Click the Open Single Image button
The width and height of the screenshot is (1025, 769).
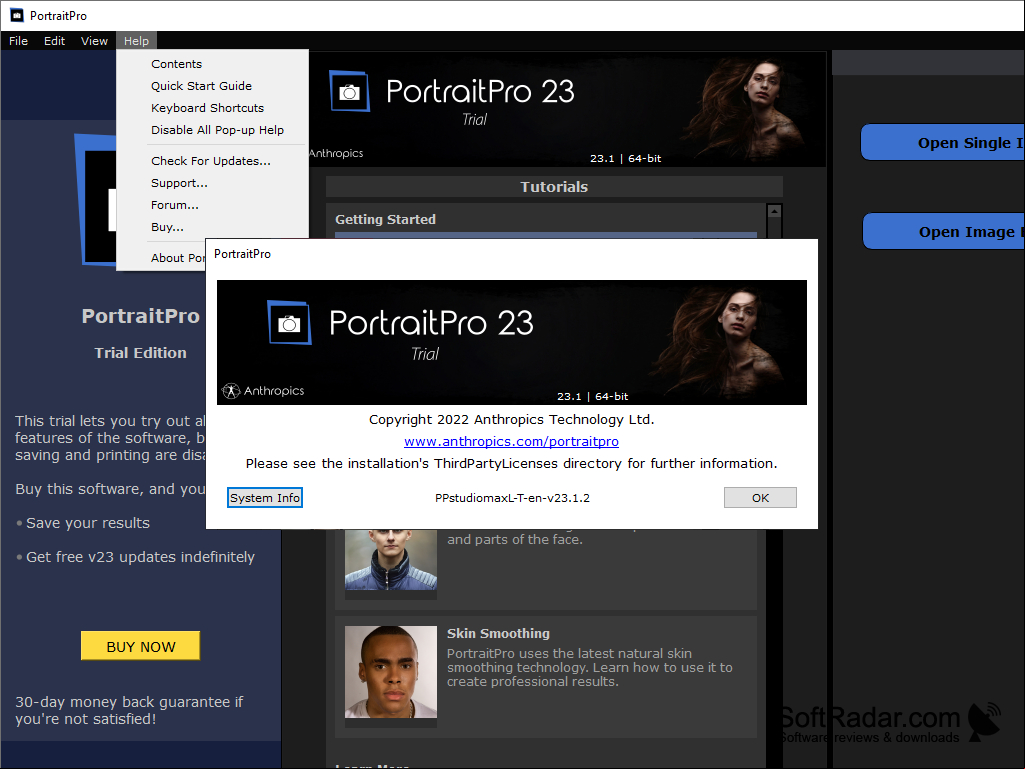click(943, 143)
